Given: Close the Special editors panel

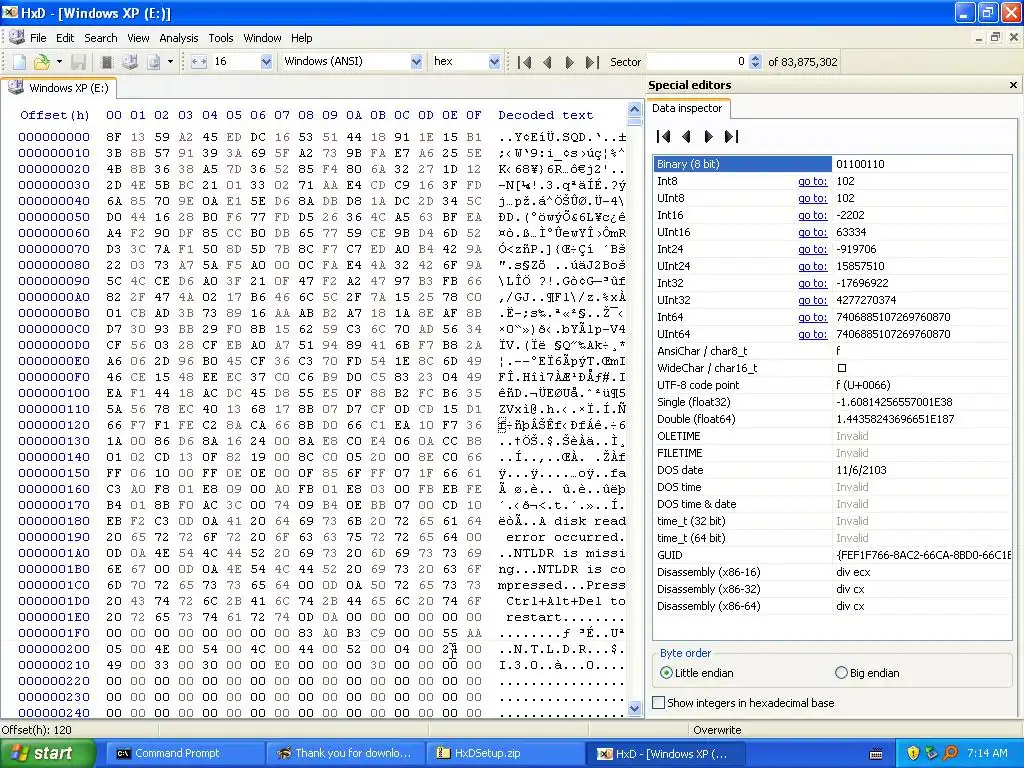Looking at the screenshot, I should coord(1013,85).
